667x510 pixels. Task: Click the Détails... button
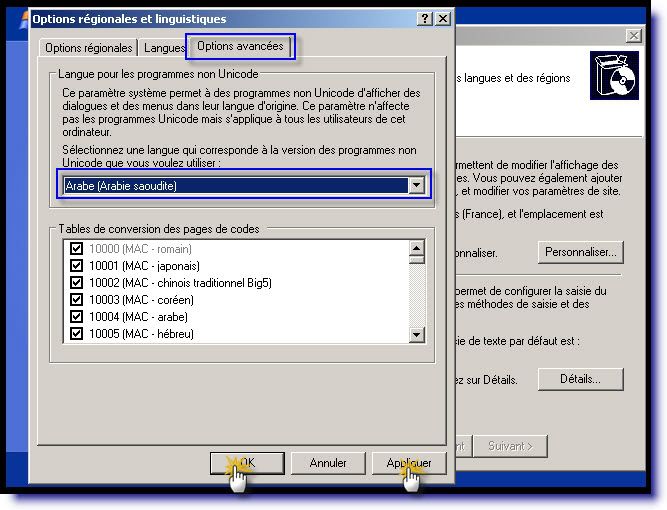[x=580, y=379]
